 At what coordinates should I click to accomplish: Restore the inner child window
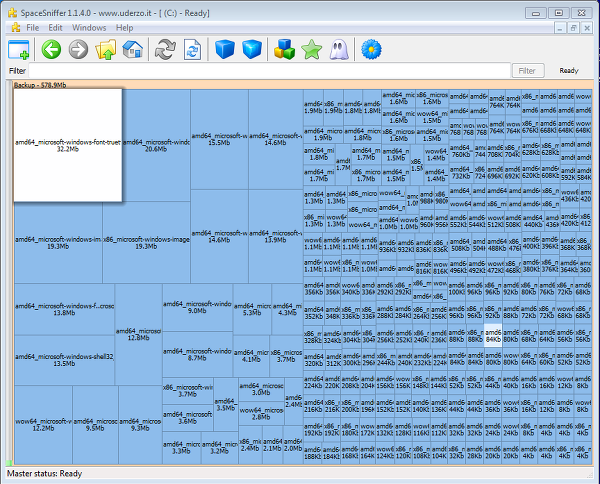[x=573, y=28]
